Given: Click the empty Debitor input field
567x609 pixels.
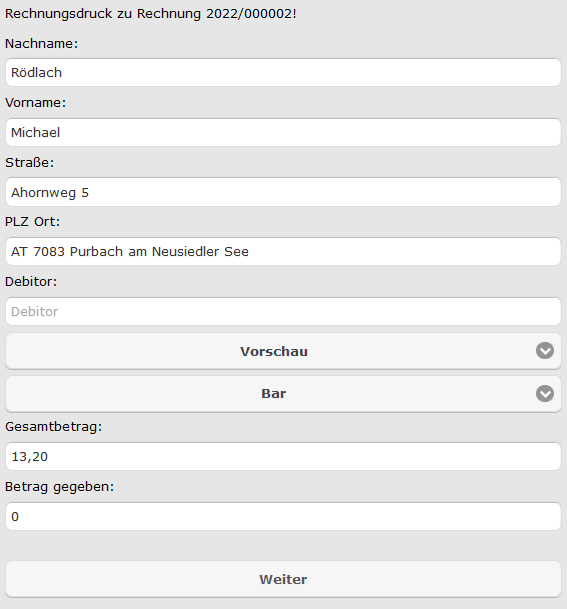Looking at the screenshot, I should point(283,311).
